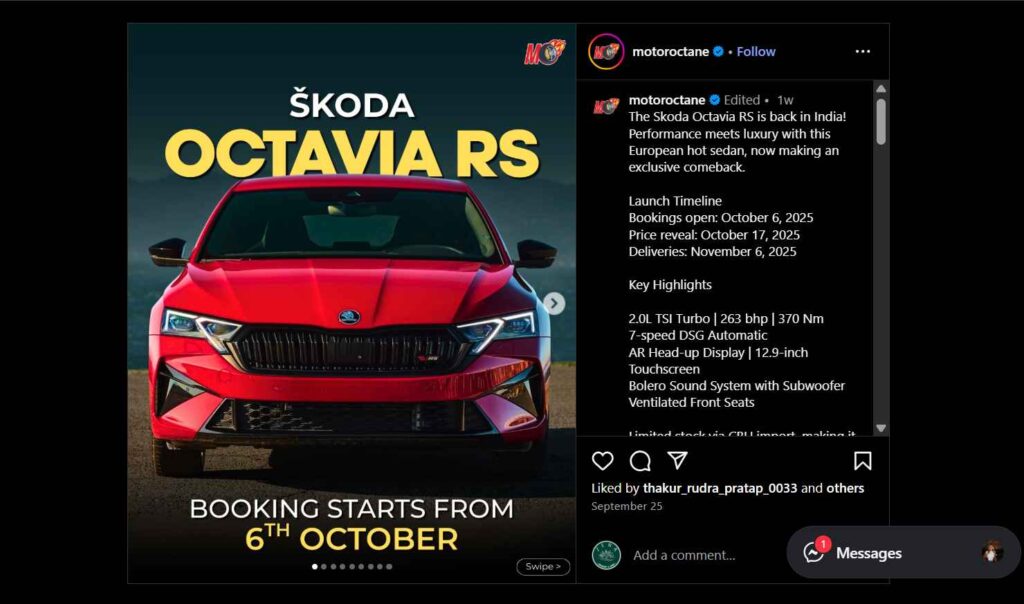
Task: Open Messenger icon with notification badge
Action: pos(814,552)
